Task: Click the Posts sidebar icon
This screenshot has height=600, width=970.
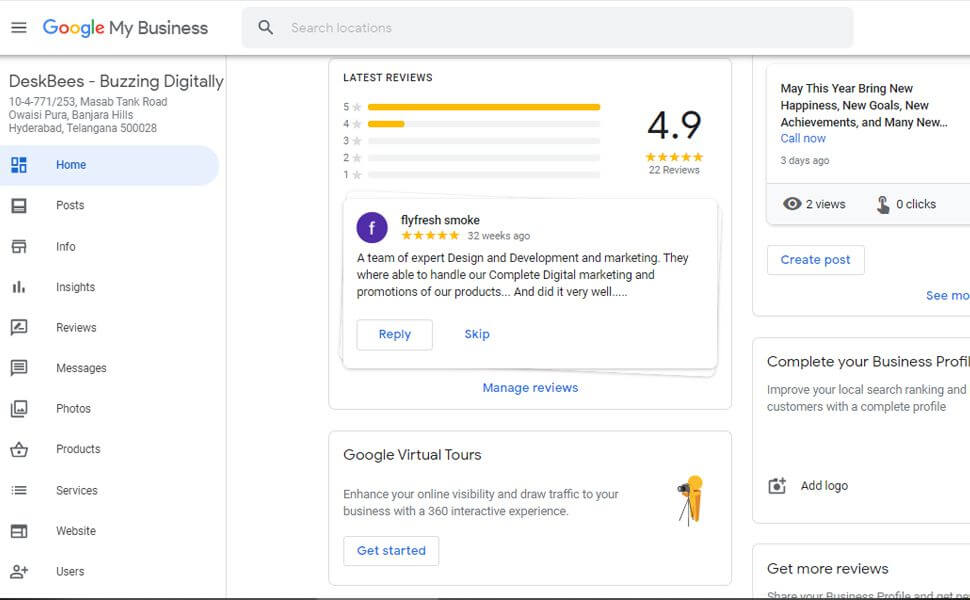Action: (19, 205)
